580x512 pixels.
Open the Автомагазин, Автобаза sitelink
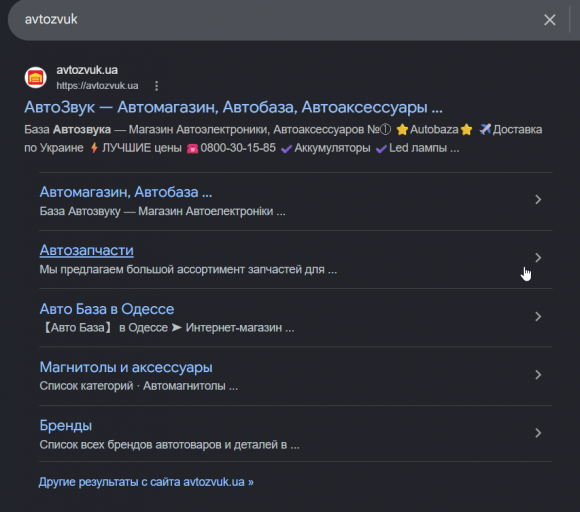pyautogui.click(x=126, y=192)
